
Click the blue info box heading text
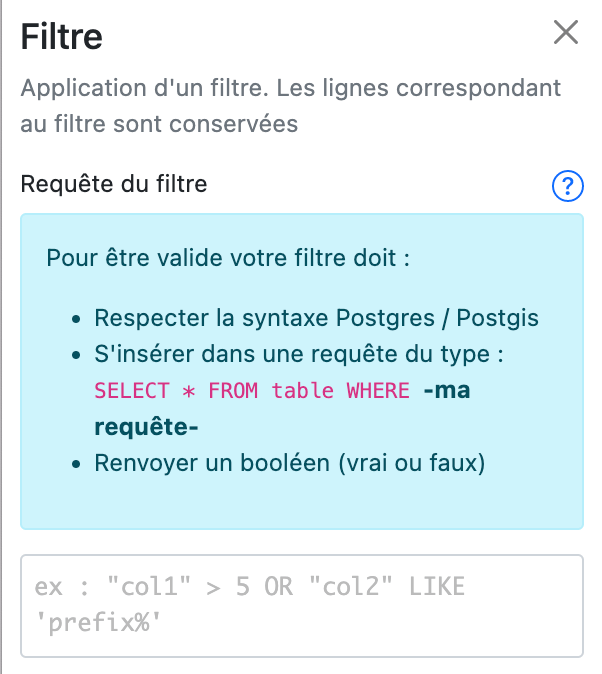tap(229, 258)
